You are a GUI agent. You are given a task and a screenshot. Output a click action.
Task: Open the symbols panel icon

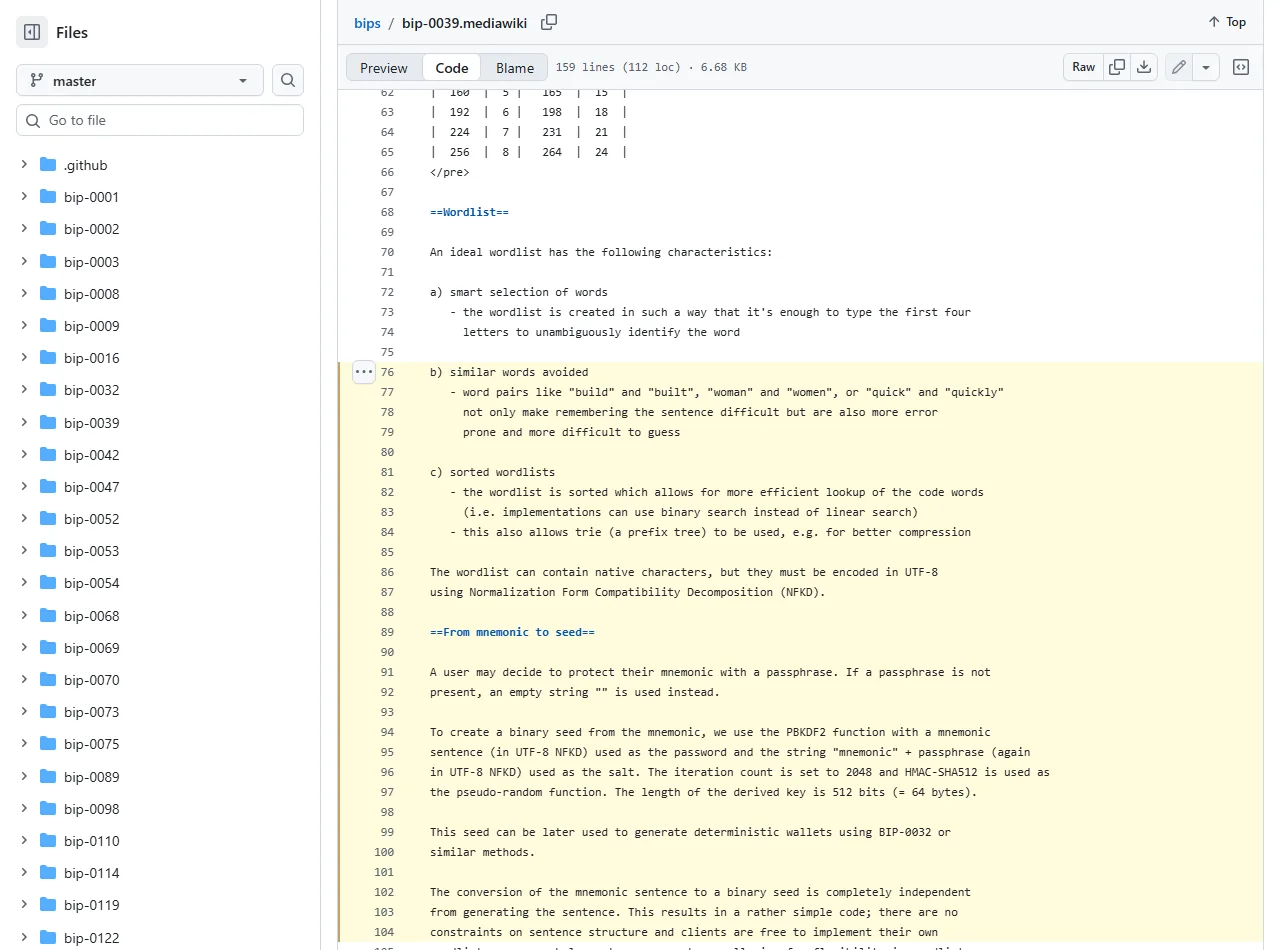point(1241,67)
